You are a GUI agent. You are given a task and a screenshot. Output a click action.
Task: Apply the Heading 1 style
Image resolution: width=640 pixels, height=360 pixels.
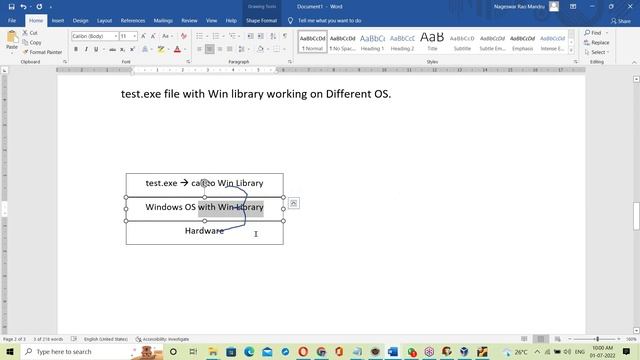pos(372,42)
